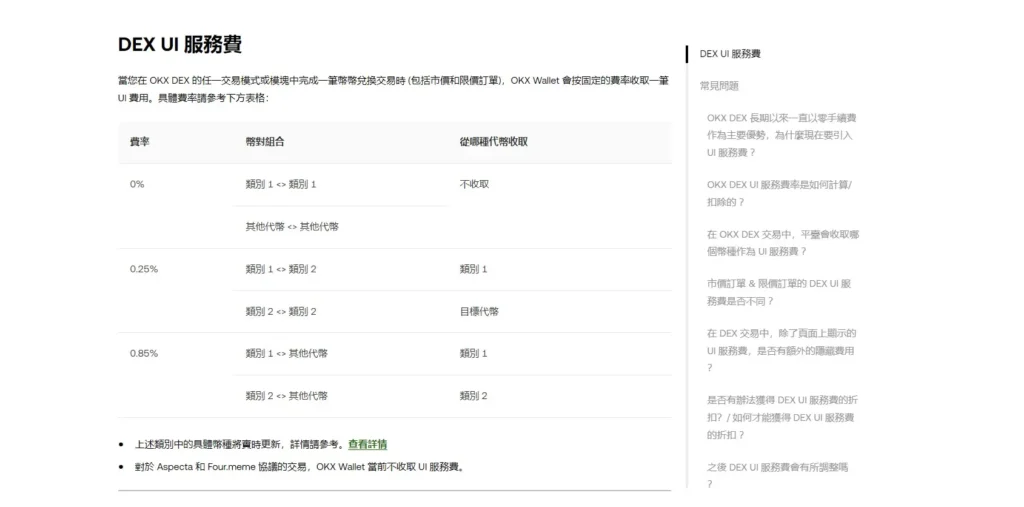Image resolution: width=1024 pixels, height=507 pixels.
Task: Click the 費率 column header
Action: click(139, 142)
